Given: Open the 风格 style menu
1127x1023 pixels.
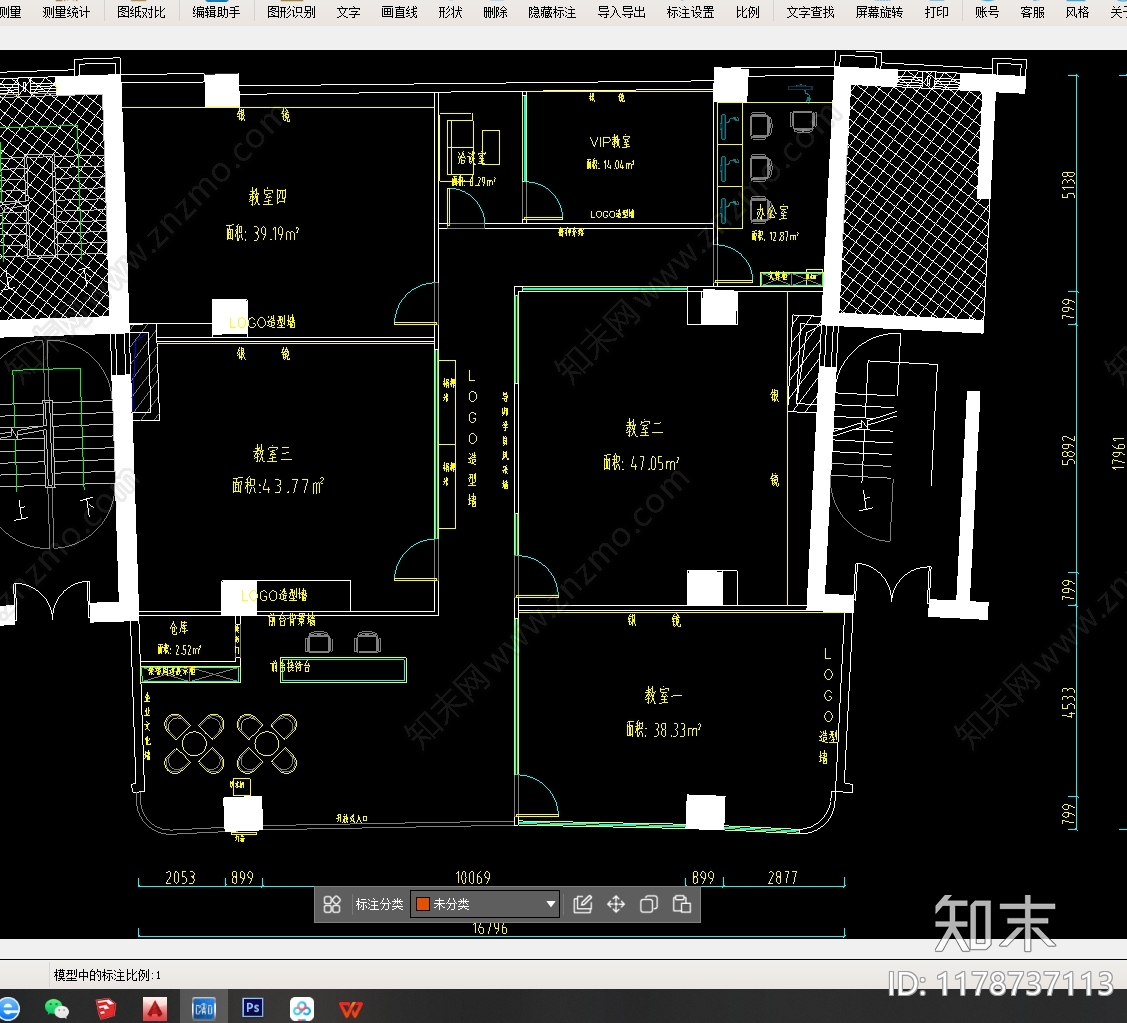Looking at the screenshot, I should (x=1077, y=12).
